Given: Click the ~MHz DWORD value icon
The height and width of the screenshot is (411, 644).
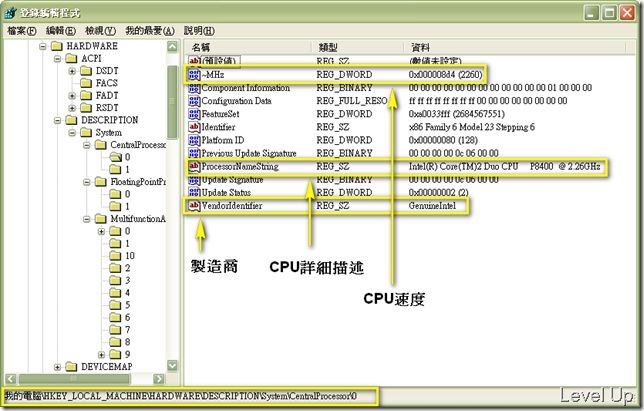Looking at the screenshot, I should [194, 75].
